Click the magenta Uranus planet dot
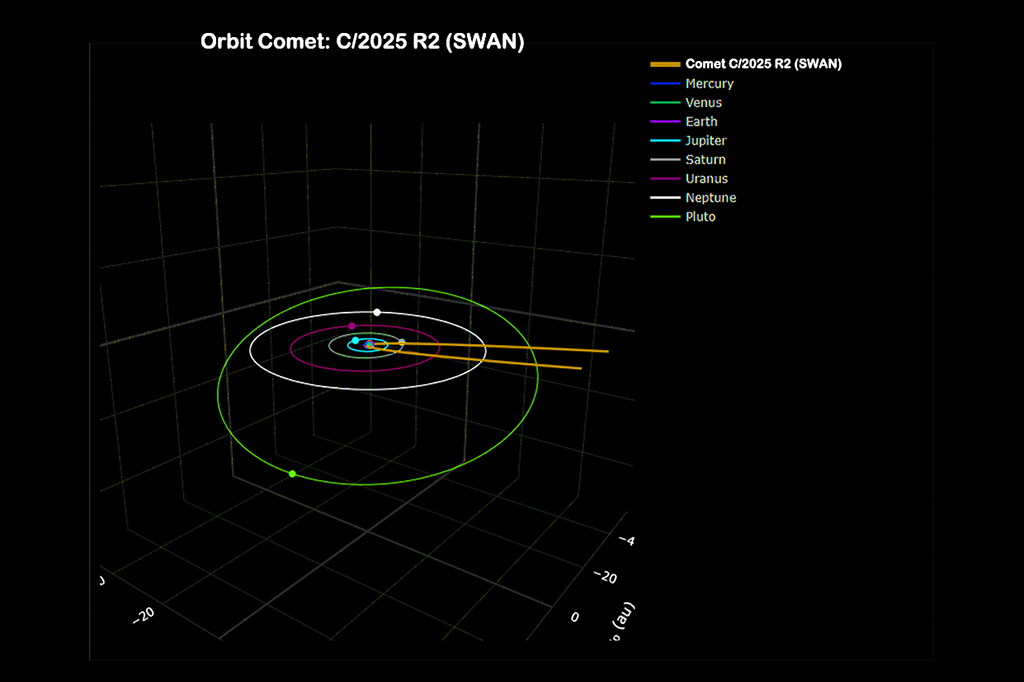1024x682 pixels. (352, 326)
